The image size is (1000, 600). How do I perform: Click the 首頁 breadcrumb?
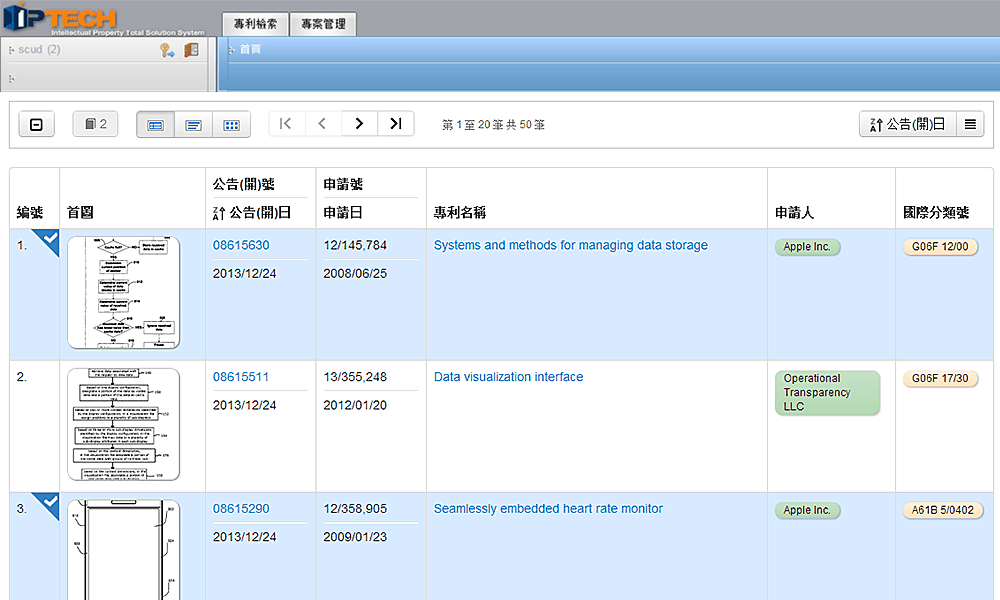pos(250,49)
